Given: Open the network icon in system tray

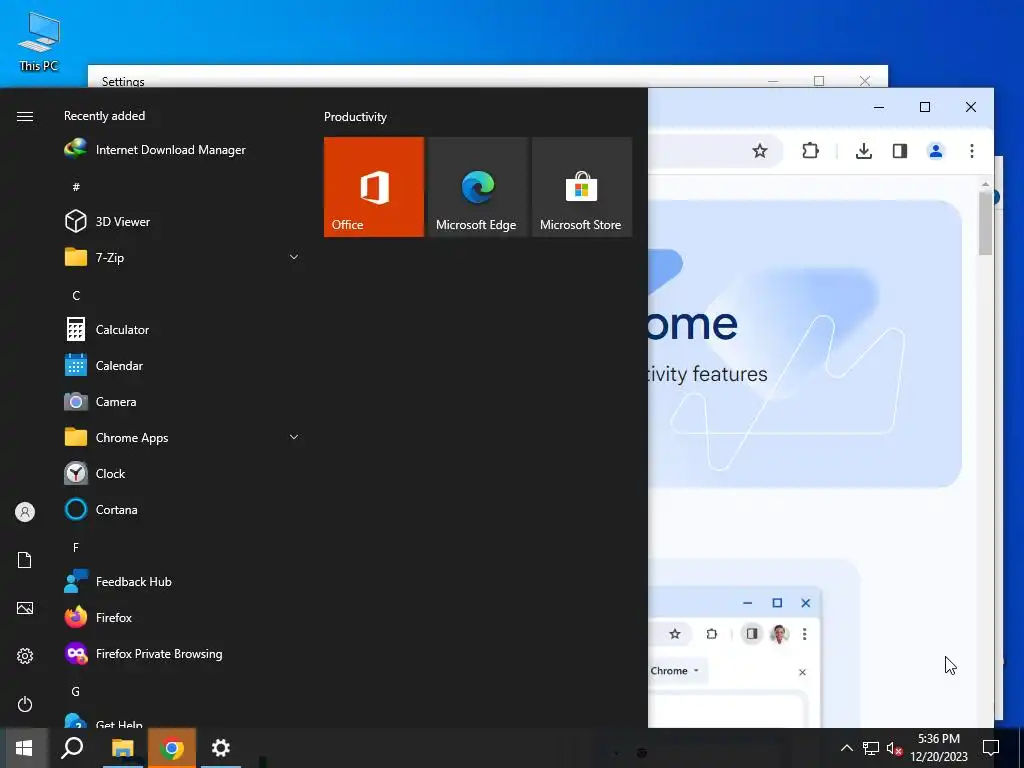Looking at the screenshot, I should pos(871,748).
